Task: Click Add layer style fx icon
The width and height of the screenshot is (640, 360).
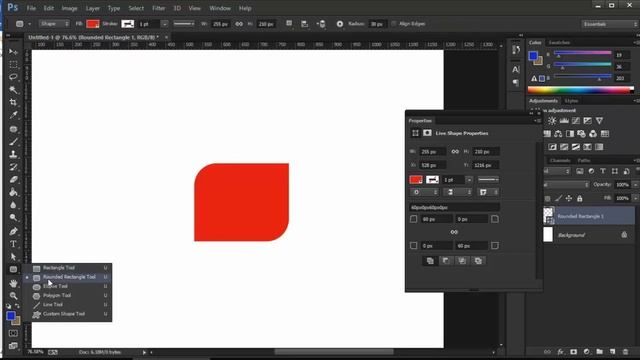Action: 560,351
